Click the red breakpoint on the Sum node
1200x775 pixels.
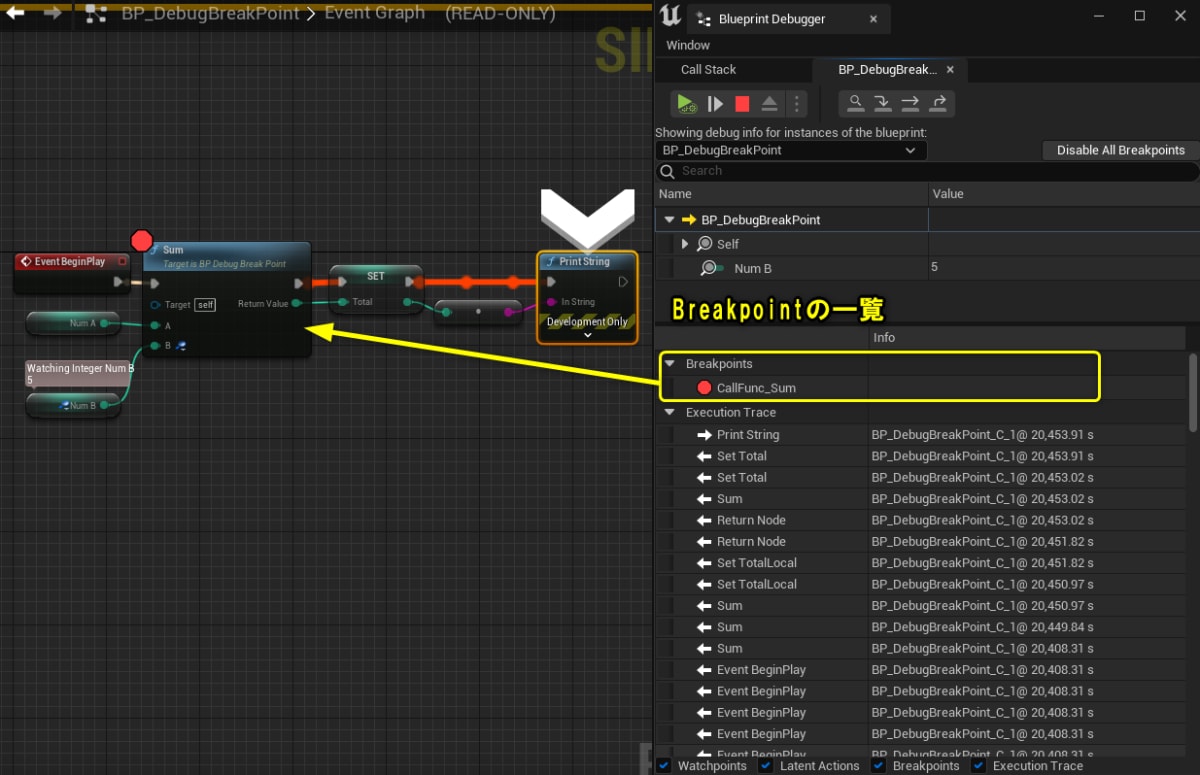coord(141,240)
